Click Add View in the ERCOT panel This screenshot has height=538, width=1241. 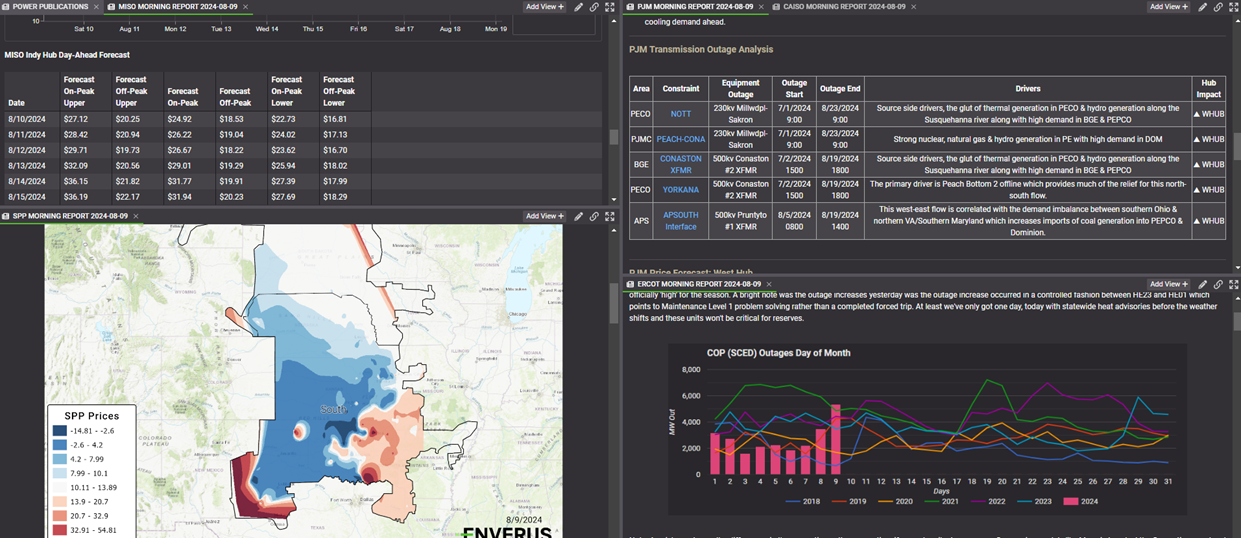pyautogui.click(x=1168, y=284)
